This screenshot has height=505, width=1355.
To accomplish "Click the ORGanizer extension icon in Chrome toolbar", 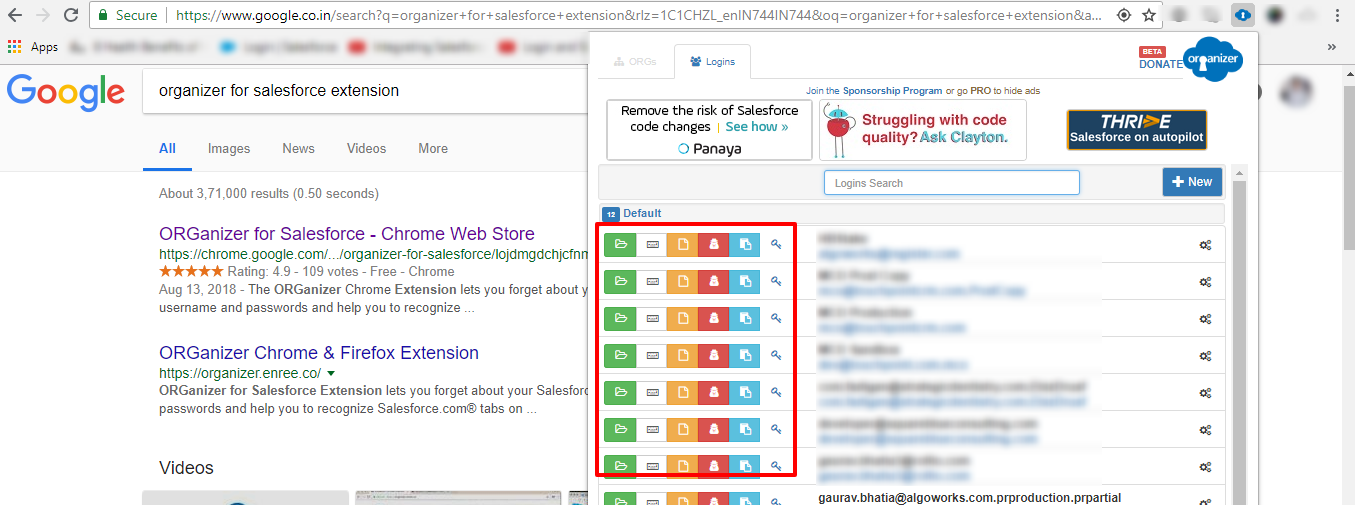I will point(1243,15).
